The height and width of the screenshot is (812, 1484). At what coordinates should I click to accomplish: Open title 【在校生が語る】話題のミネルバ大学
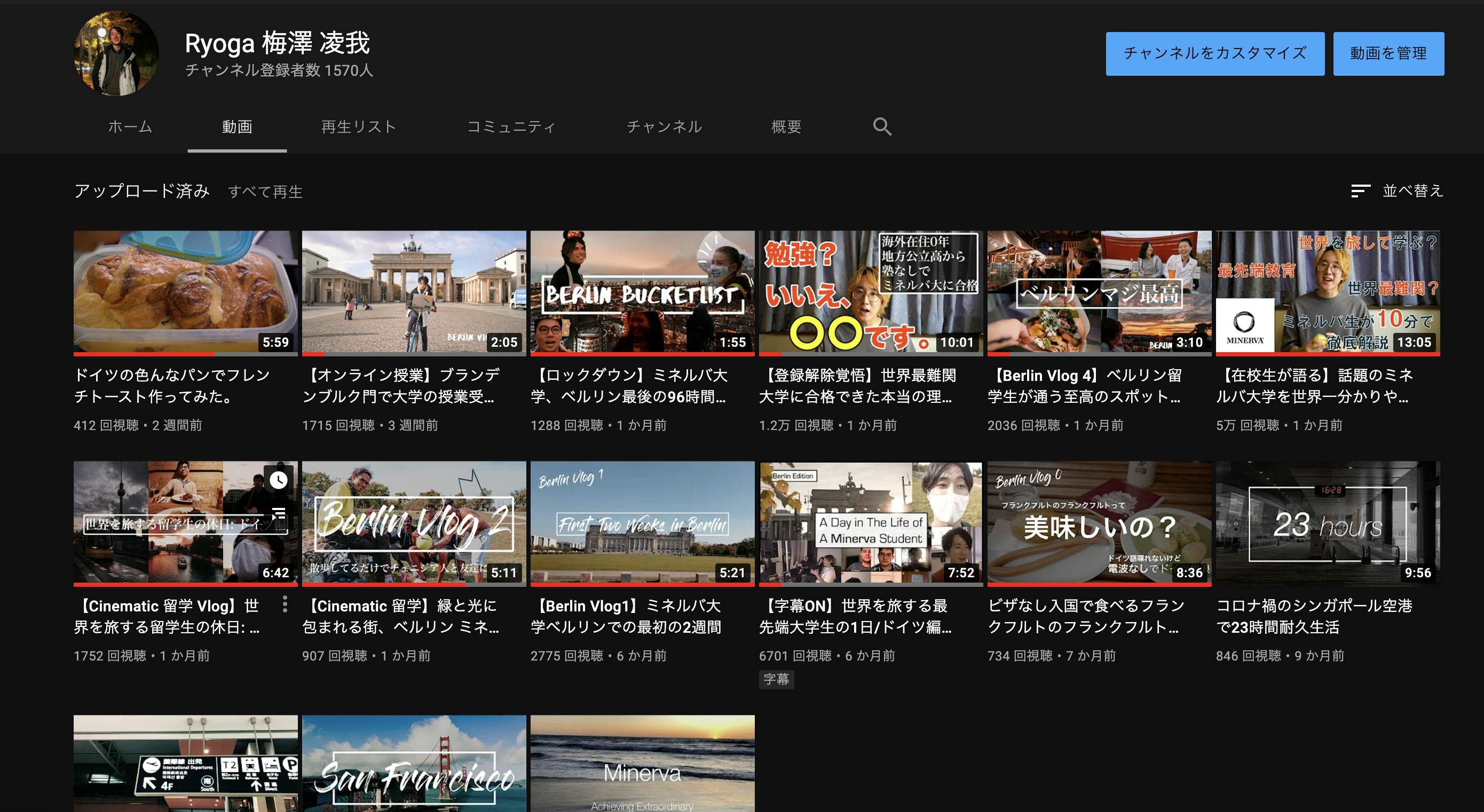pyautogui.click(x=1315, y=386)
